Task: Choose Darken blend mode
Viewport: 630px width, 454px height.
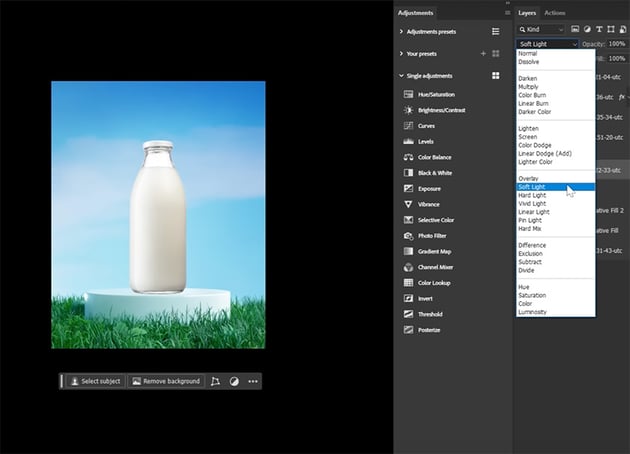Action: 555,78
